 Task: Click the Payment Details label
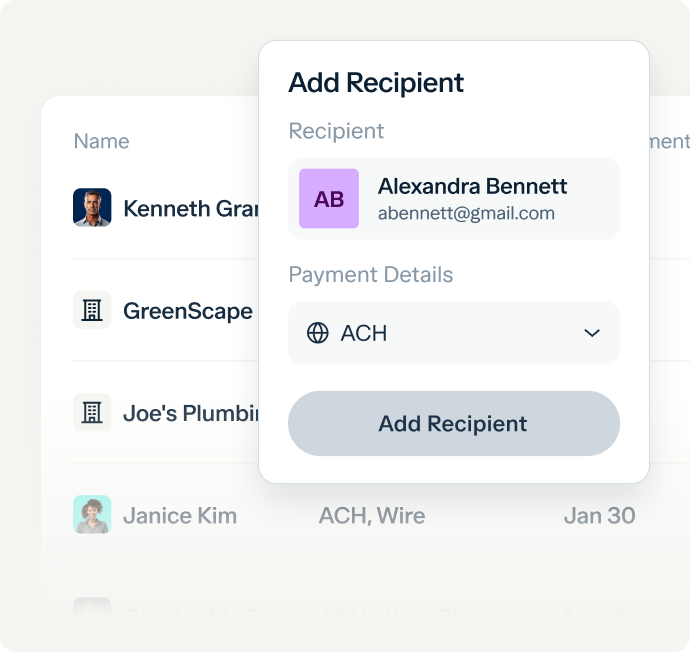click(x=371, y=275)
